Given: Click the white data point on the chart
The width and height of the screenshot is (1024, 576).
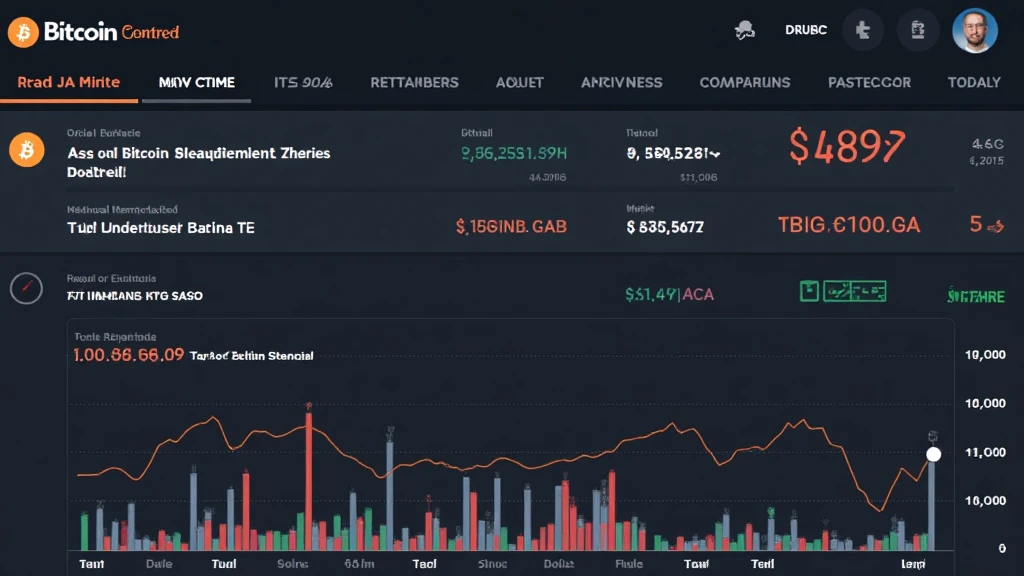Looking at the screenshot, I should pyautogui.click(x=933, y=454).
